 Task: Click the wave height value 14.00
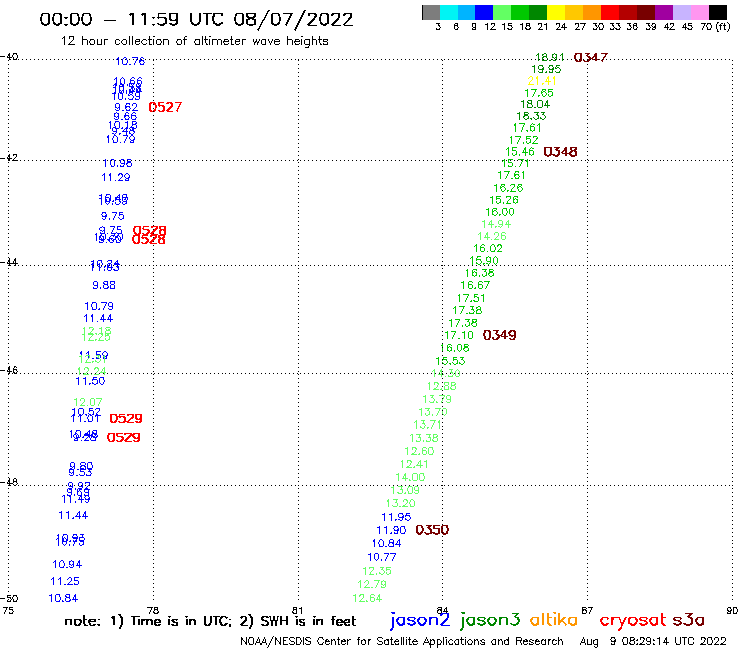pos(410,478)
